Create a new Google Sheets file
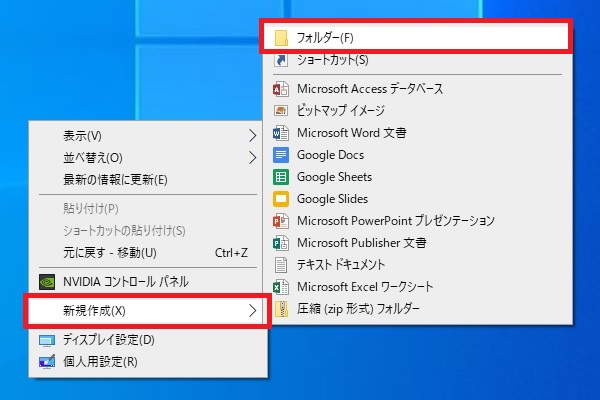600x400 pixels. click(x=417, y=177)
